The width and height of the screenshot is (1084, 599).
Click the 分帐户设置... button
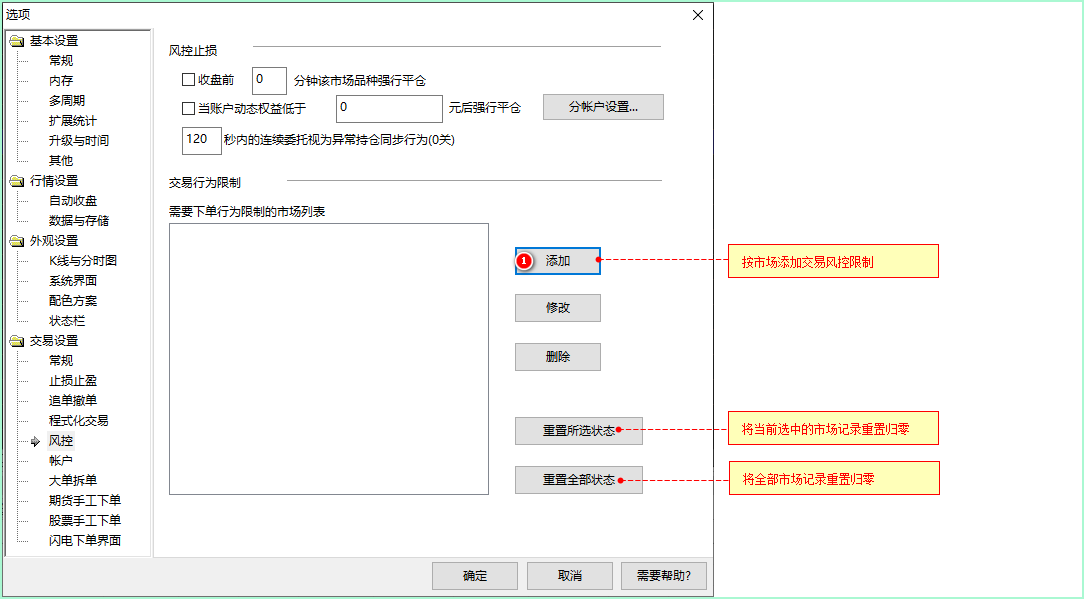pyautogui.click(x=603, y=107)
